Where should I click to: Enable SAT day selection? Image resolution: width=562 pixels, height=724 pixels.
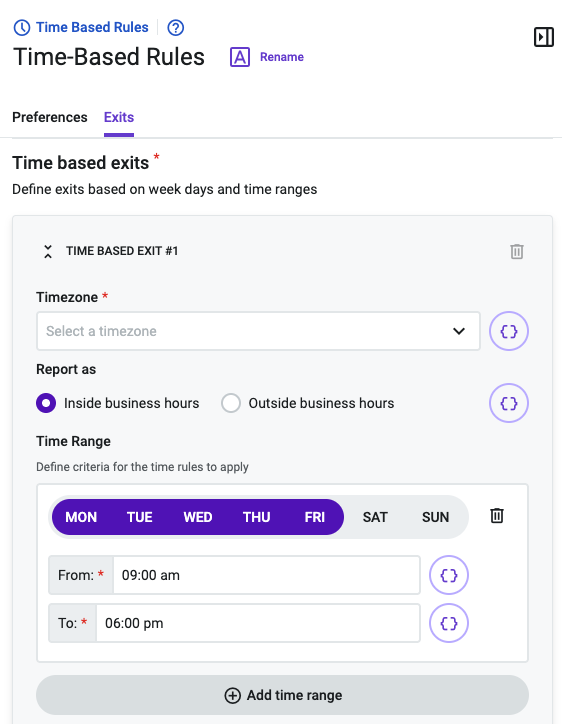375,517
